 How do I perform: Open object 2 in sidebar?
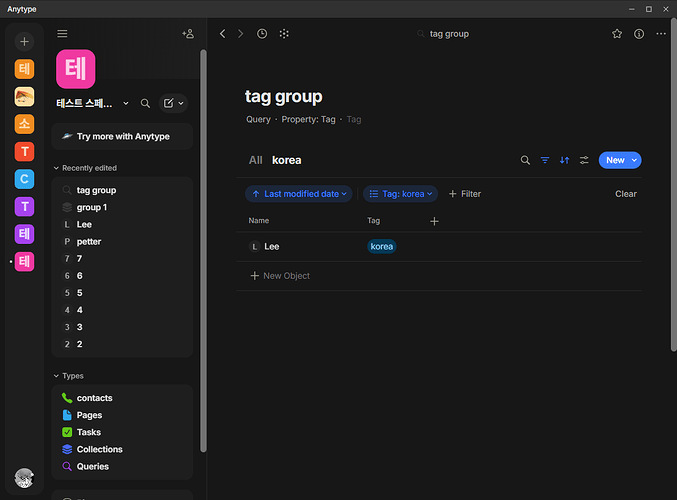[122, 344]
